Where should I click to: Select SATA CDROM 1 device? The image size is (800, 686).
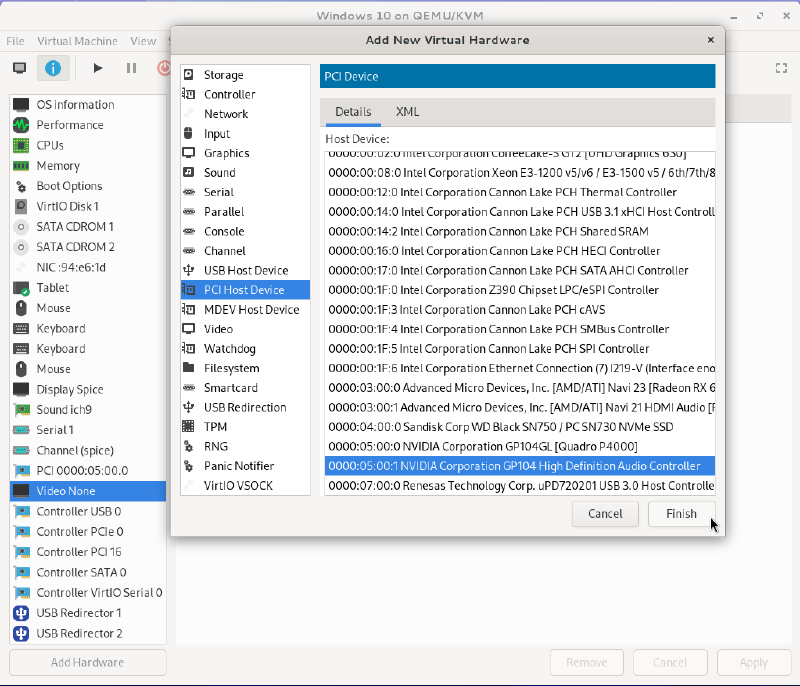[88, 226]
